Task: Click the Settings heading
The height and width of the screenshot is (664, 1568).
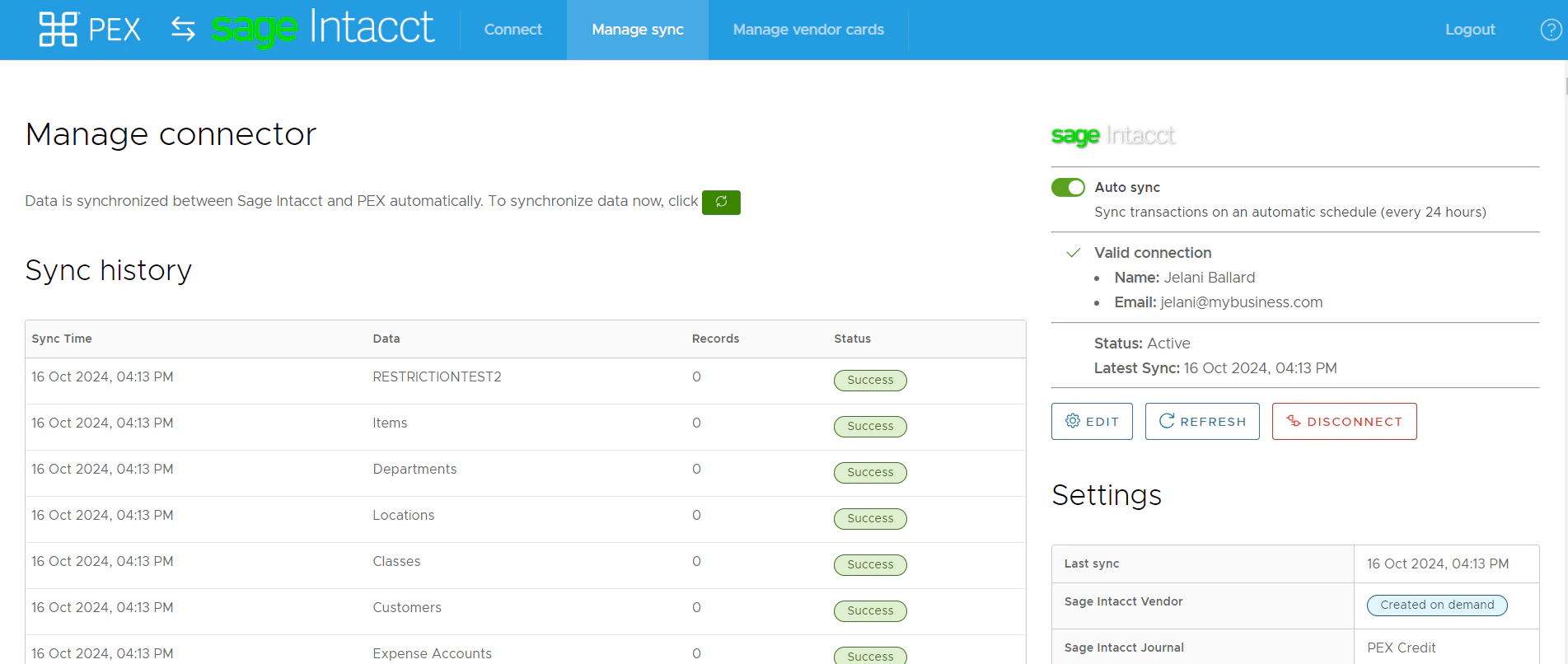Action: [1107, 495]
